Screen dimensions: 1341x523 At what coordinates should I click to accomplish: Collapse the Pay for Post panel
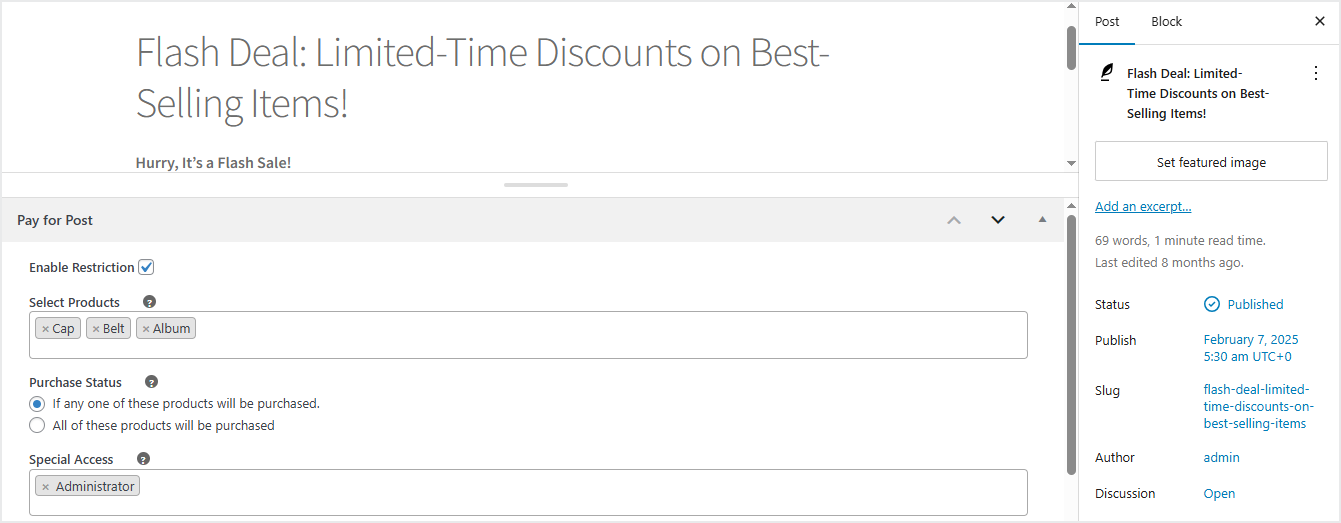coord(1042,220)
